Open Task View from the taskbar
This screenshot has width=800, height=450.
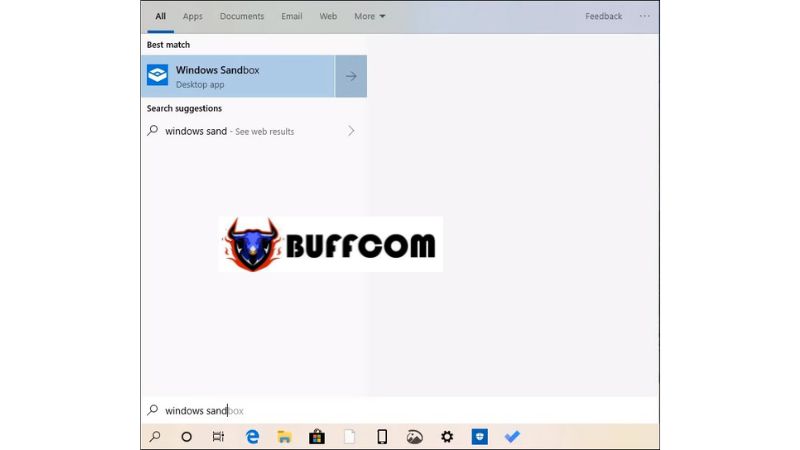(x=218, y=437)
